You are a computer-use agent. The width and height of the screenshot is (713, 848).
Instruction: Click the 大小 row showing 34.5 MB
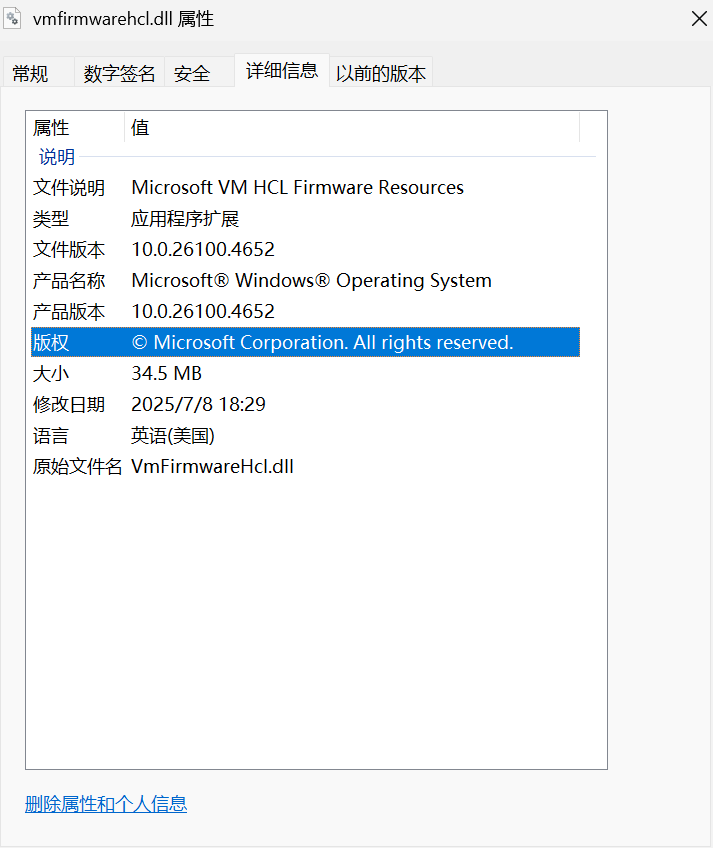pos(166,373)
